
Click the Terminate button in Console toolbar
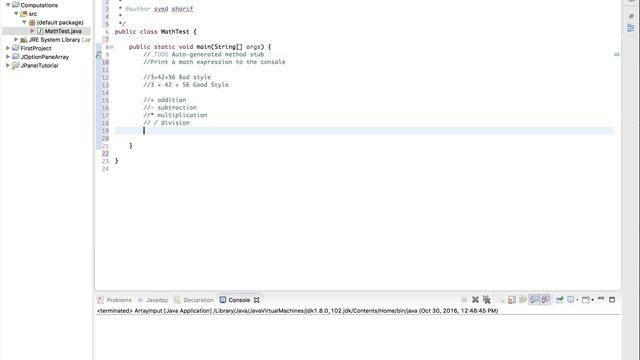(x=464, y=300)
